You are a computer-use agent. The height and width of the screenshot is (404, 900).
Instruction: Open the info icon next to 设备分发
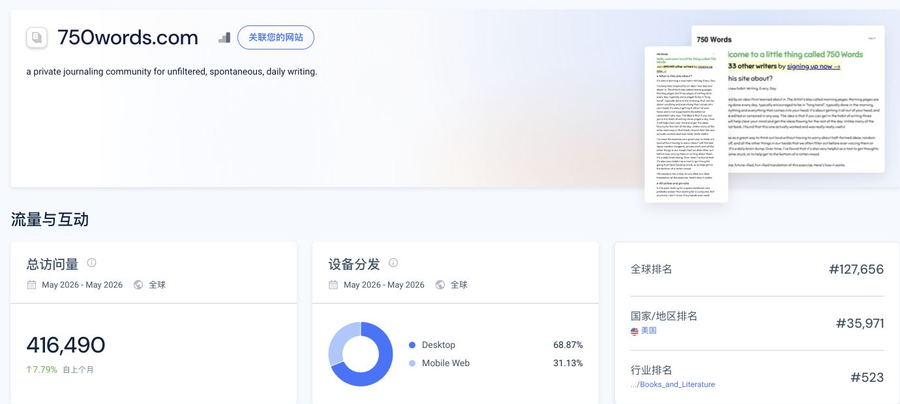(393, 263)
